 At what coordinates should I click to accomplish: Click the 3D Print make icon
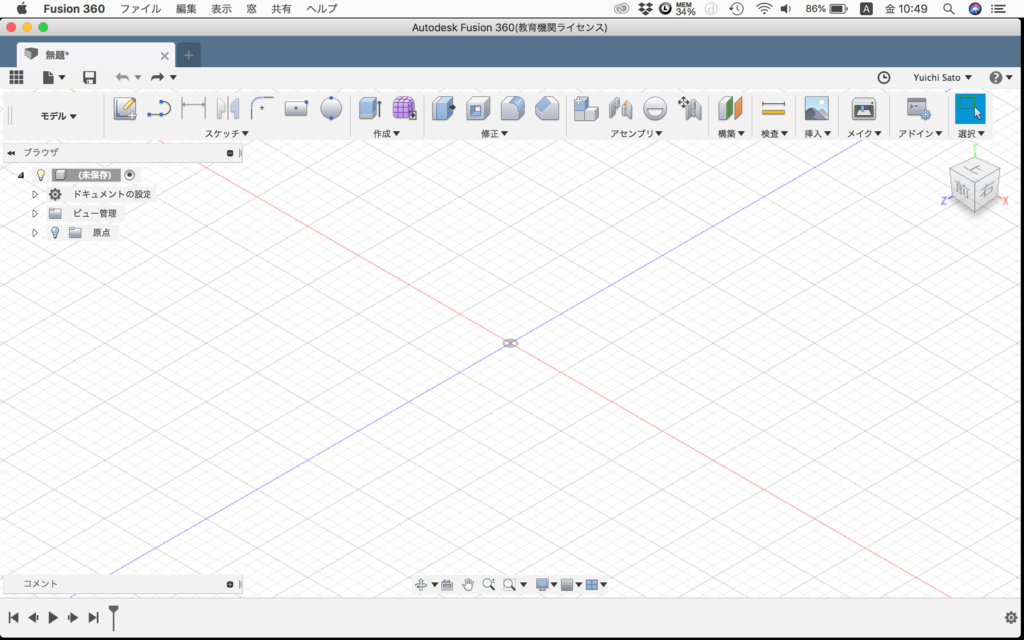(863, 108)
